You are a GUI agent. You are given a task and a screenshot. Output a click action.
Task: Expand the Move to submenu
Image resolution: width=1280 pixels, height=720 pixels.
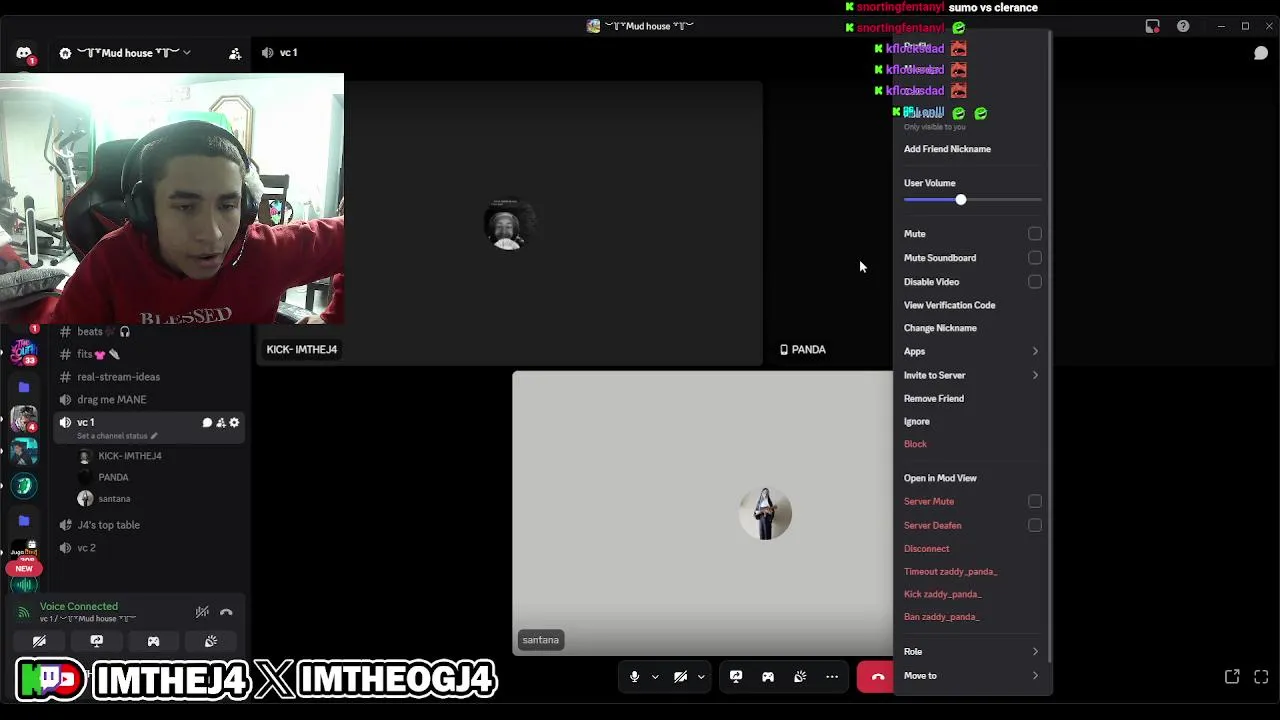pos(972,676)
